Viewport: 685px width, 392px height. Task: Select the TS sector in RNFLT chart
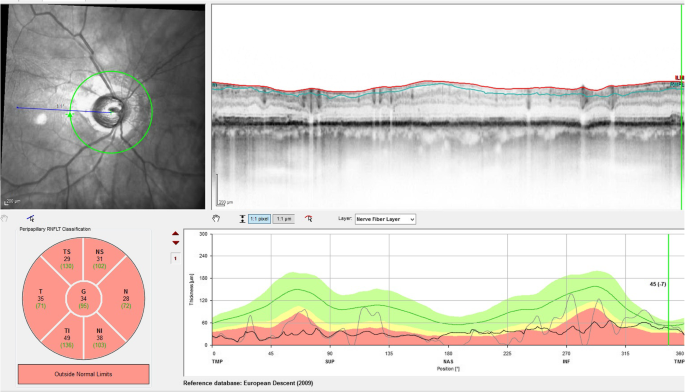[x=66, y=259]
